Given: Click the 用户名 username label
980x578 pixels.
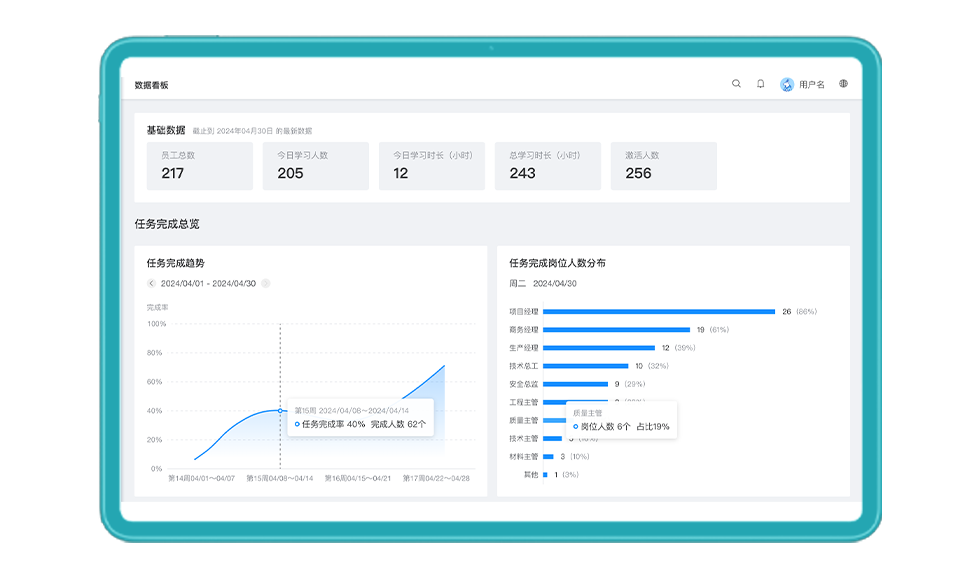Looking at the screenshot, I should click(x=812, y=85).
